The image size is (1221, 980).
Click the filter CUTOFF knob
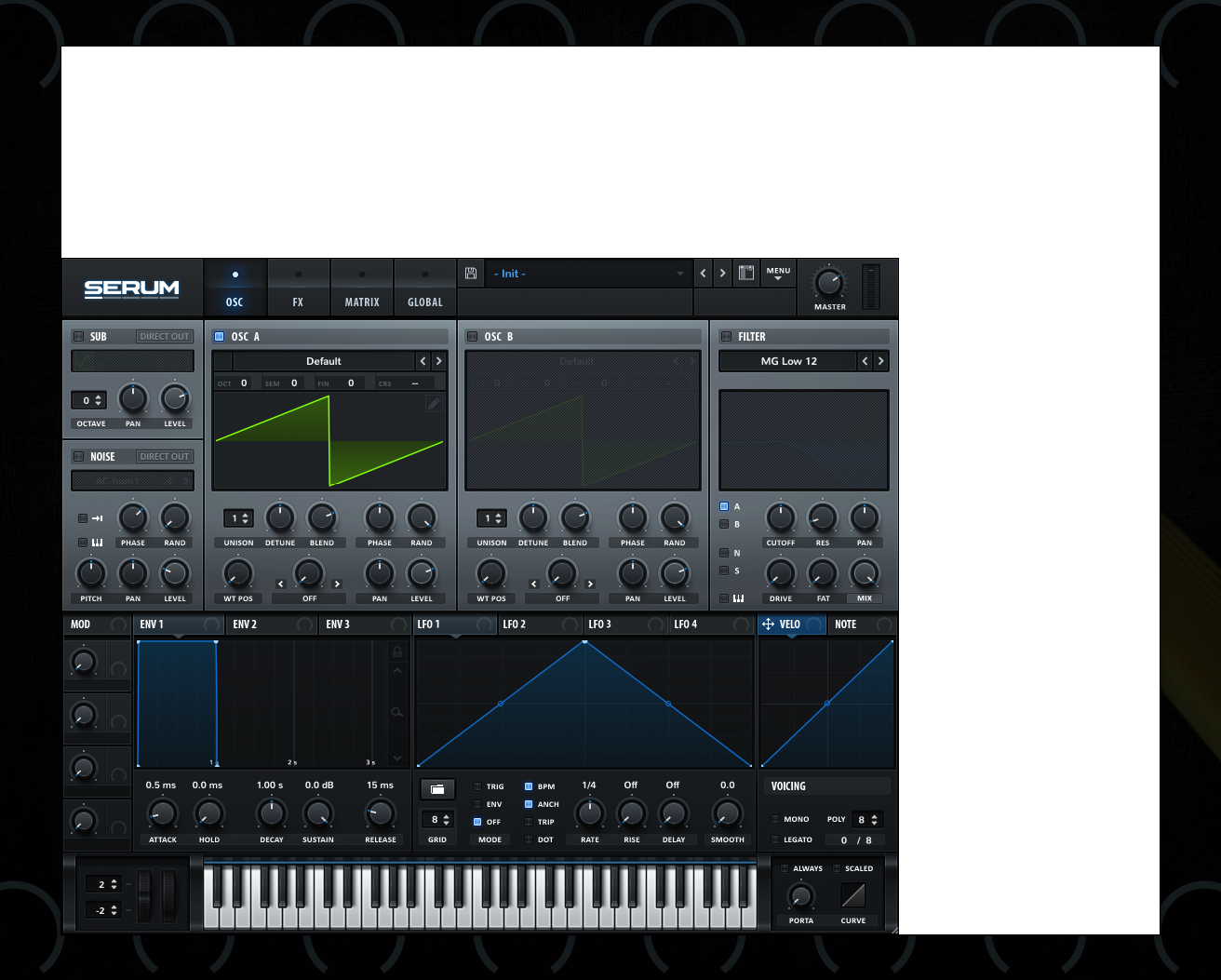coord(780,517)
